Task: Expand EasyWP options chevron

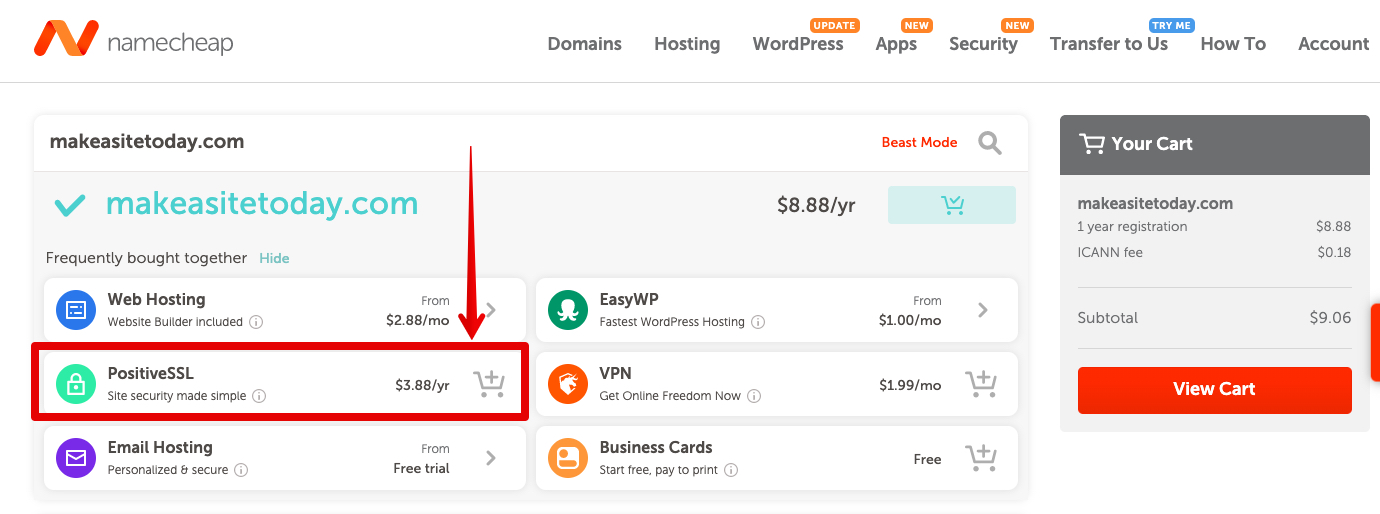Action: point(983,310)
